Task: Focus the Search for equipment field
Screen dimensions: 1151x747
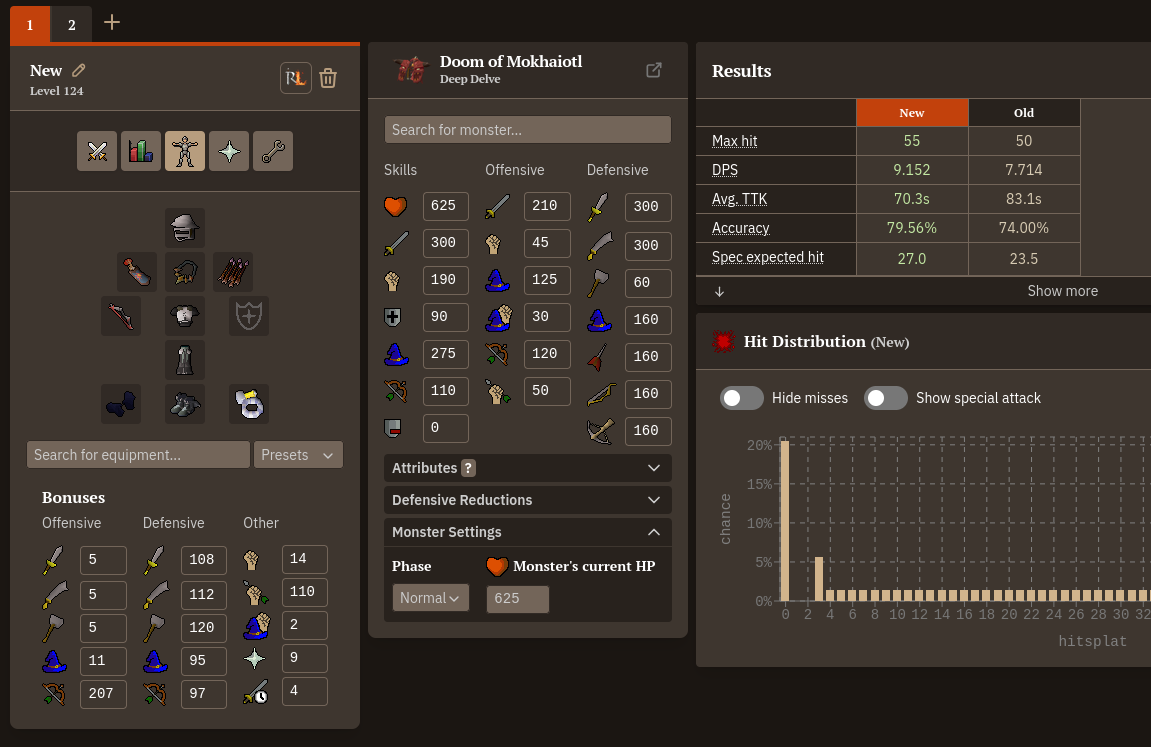Action: tap(138, 455)
